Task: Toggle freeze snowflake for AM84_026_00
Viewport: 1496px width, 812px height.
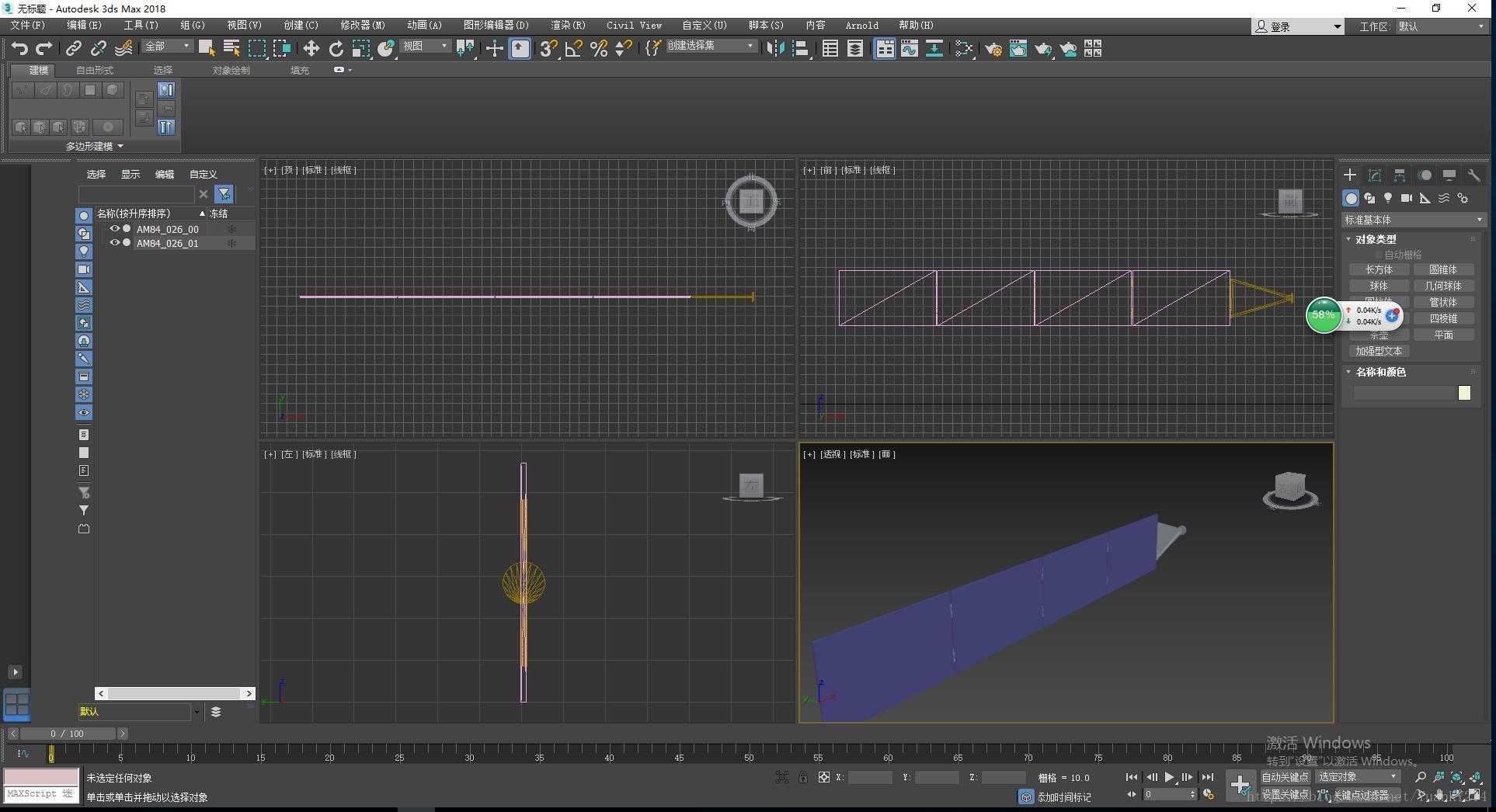Action: tap(231, 229)
